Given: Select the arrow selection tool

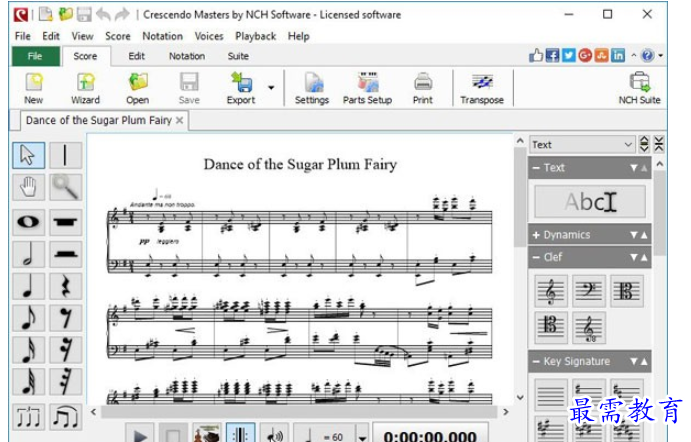Looking at the screenshot, I should point(29,155).
